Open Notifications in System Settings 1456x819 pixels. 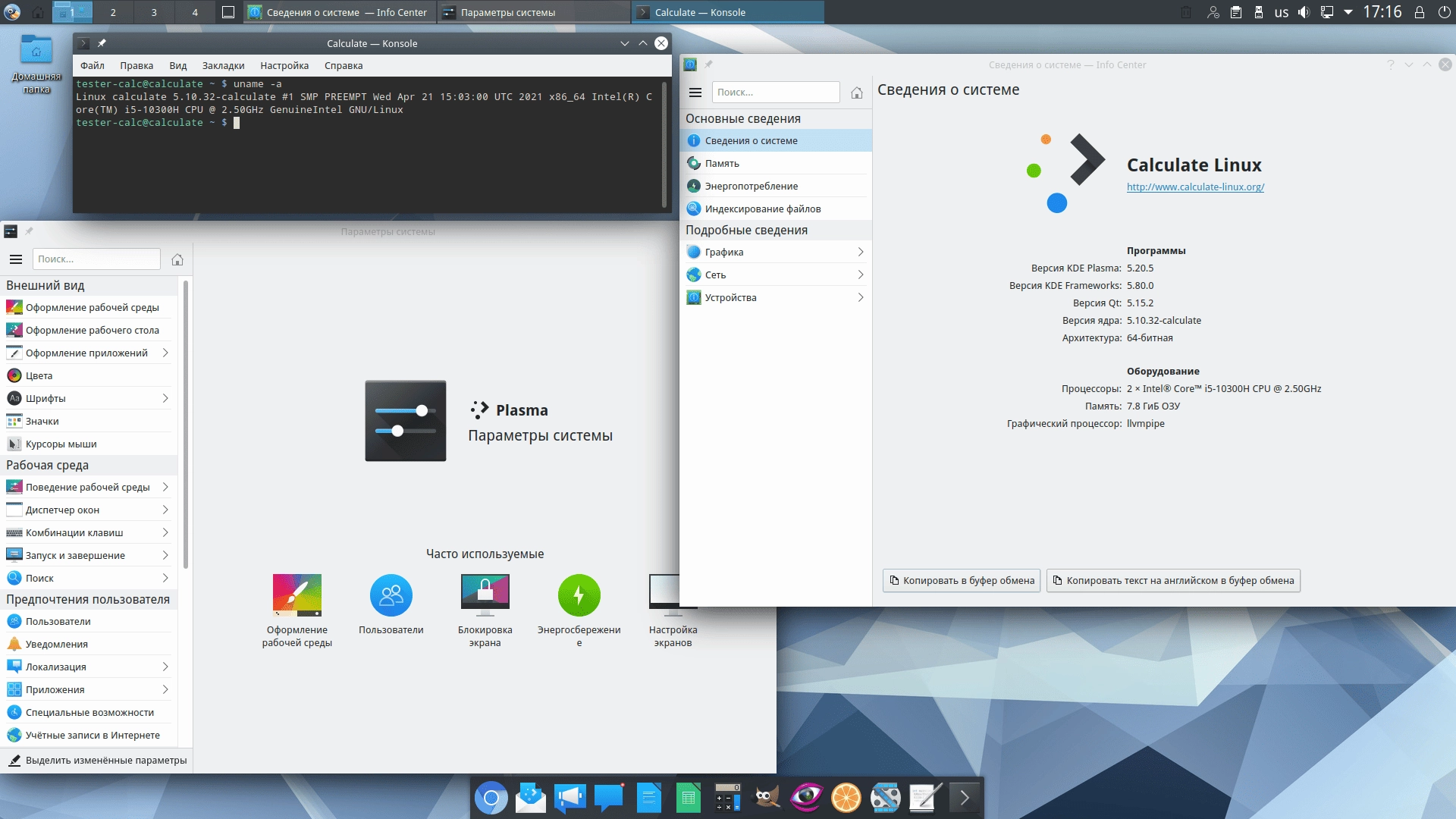click(89, 644)
